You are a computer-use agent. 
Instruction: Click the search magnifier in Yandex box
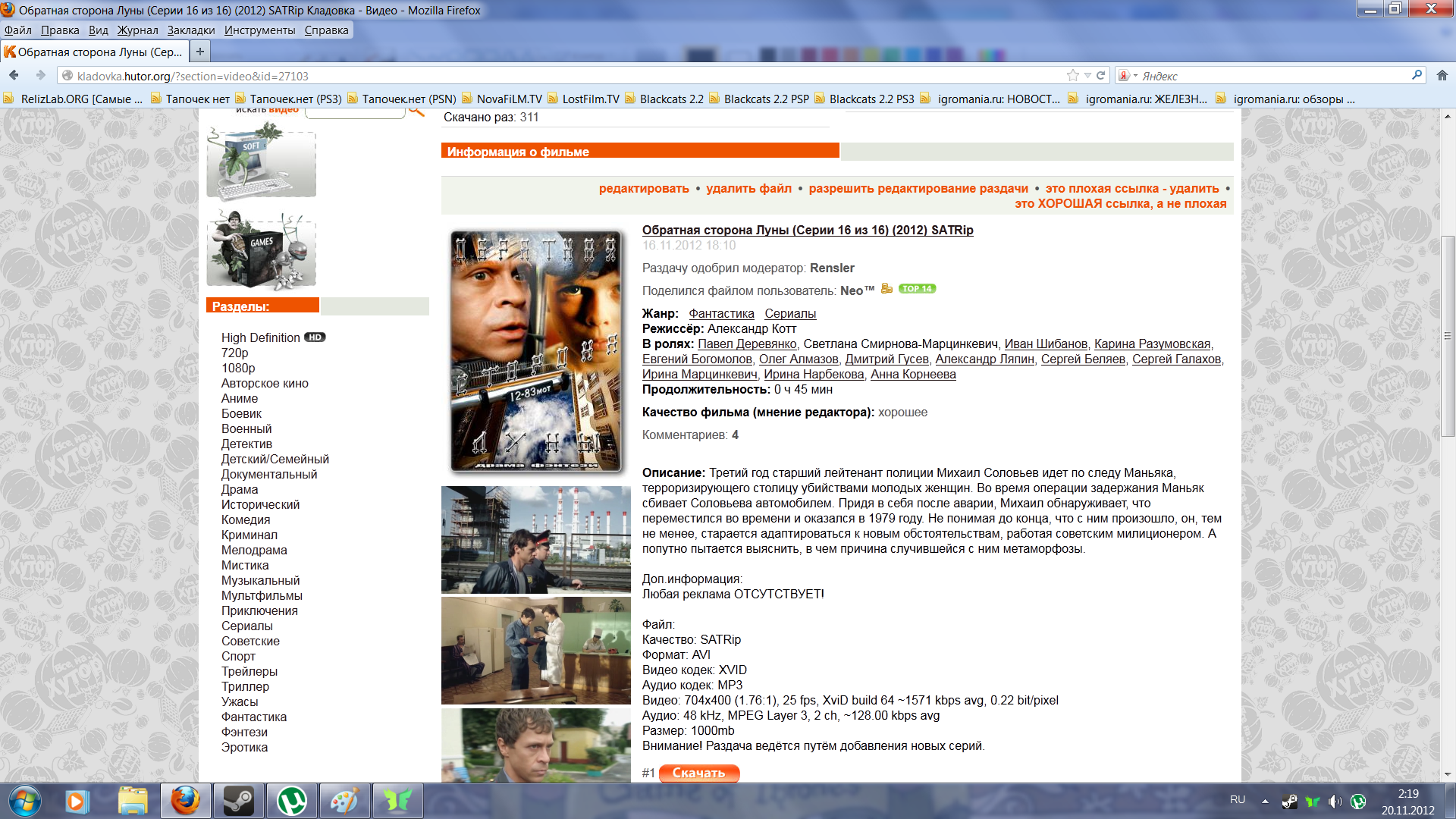click(1416, 75)
